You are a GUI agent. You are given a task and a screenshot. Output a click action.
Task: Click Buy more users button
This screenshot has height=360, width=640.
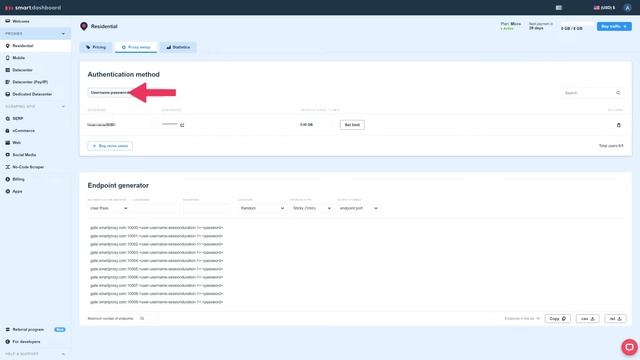(110, 146)
